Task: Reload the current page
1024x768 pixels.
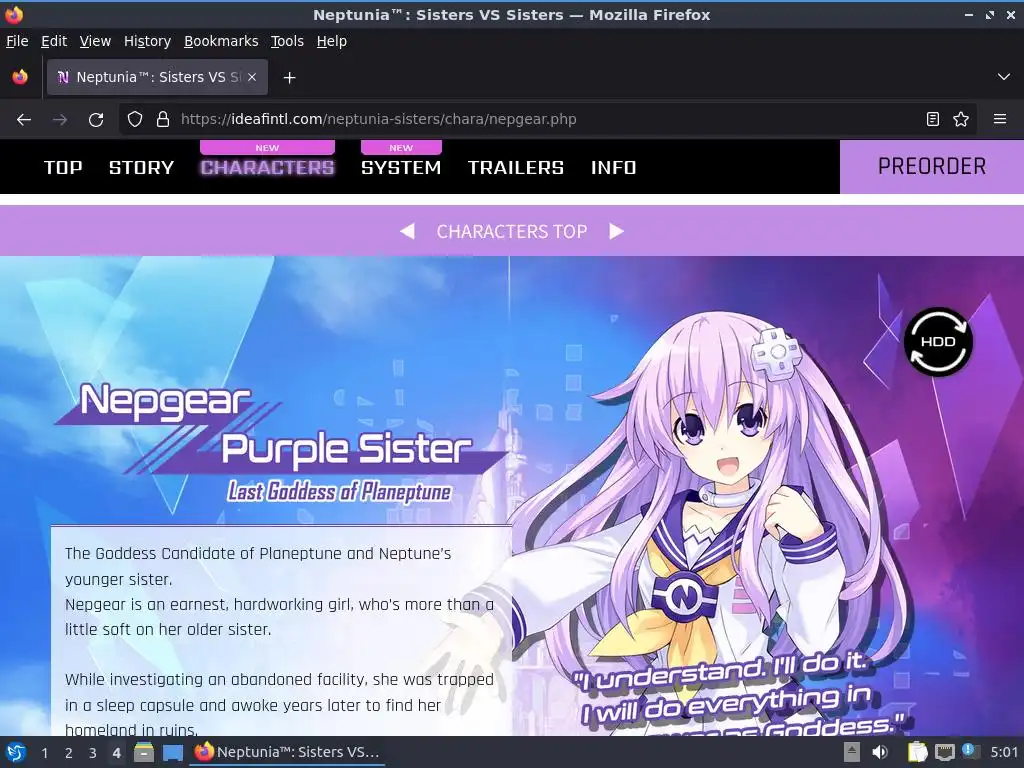Action: point(96,120)
